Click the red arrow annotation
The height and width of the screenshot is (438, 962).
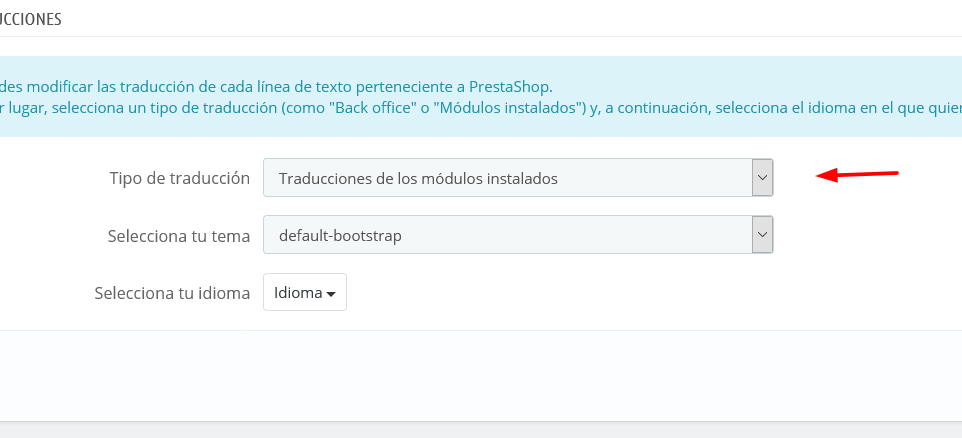(857, 175)
